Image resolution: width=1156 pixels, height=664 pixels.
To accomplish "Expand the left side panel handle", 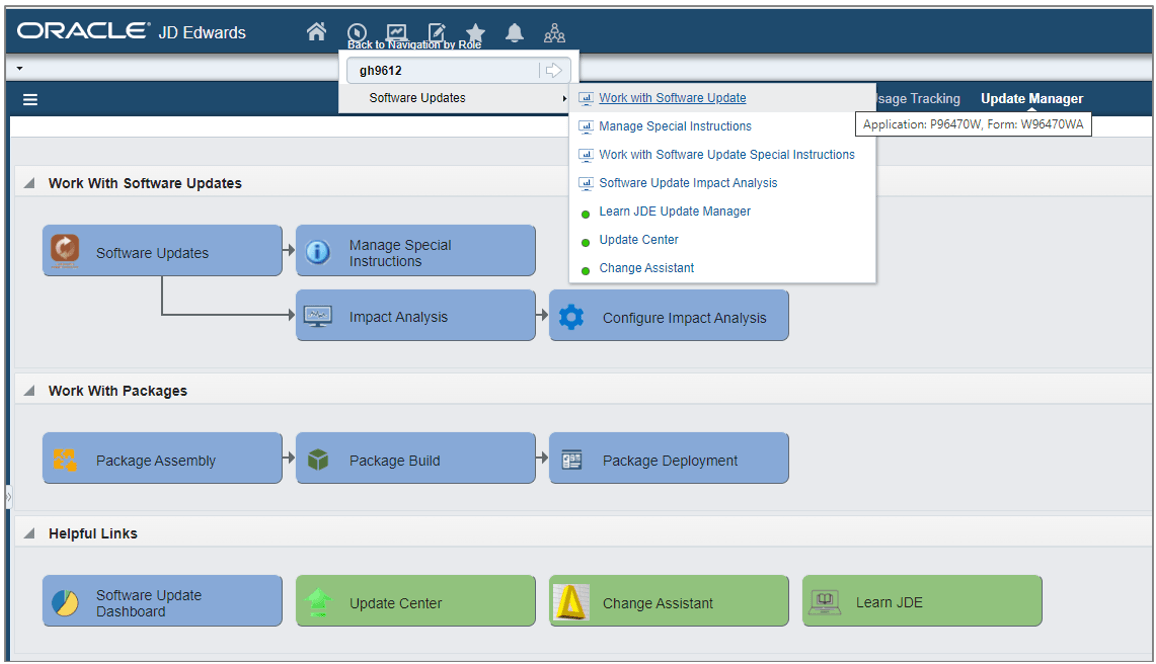I will point(9,497).
